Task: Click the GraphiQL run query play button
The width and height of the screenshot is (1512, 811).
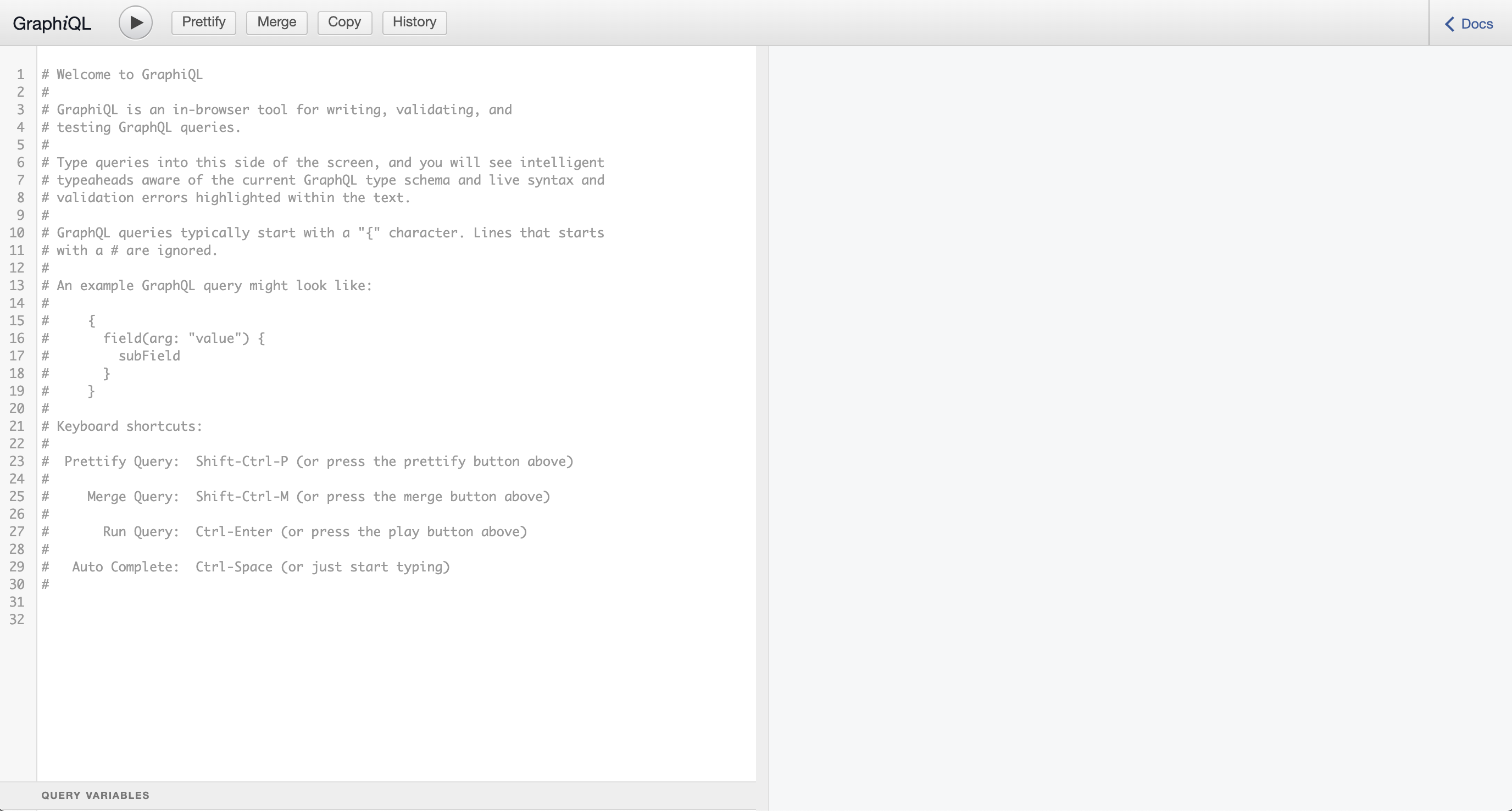Action: pyautogui.click(x=136, y=22)
